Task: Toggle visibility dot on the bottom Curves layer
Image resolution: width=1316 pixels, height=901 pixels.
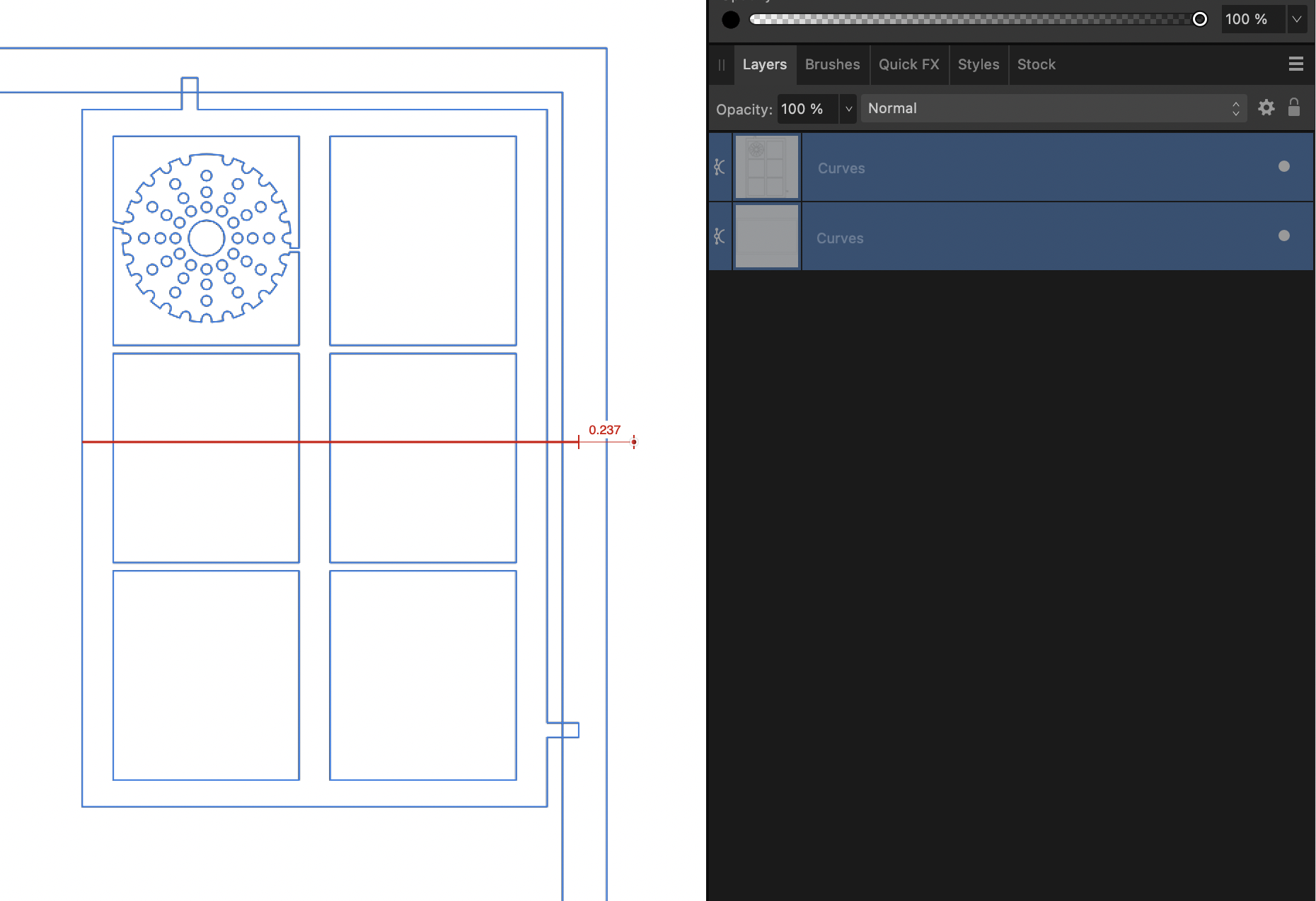Action: pos(1283,236)
